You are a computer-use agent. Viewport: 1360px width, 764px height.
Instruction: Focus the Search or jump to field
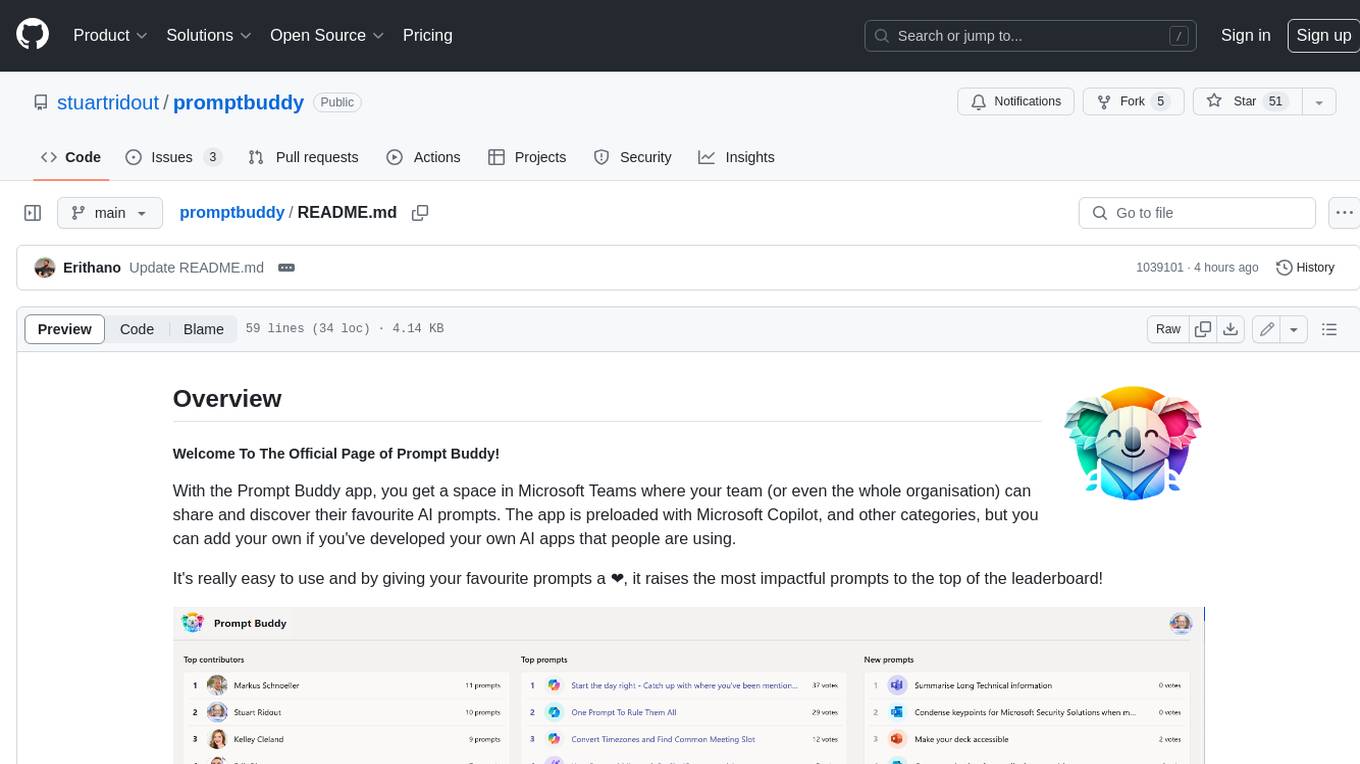(x=1031, y=36)
